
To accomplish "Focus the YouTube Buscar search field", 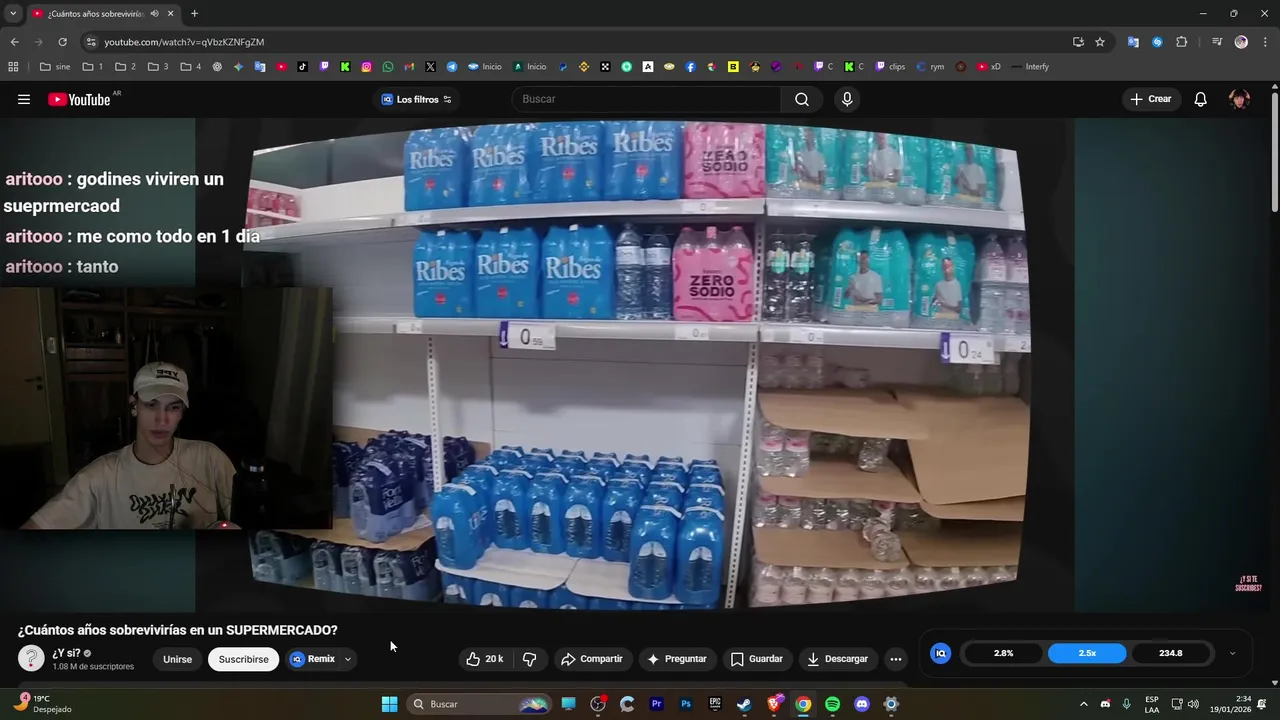I will click(x=646, y=99).
